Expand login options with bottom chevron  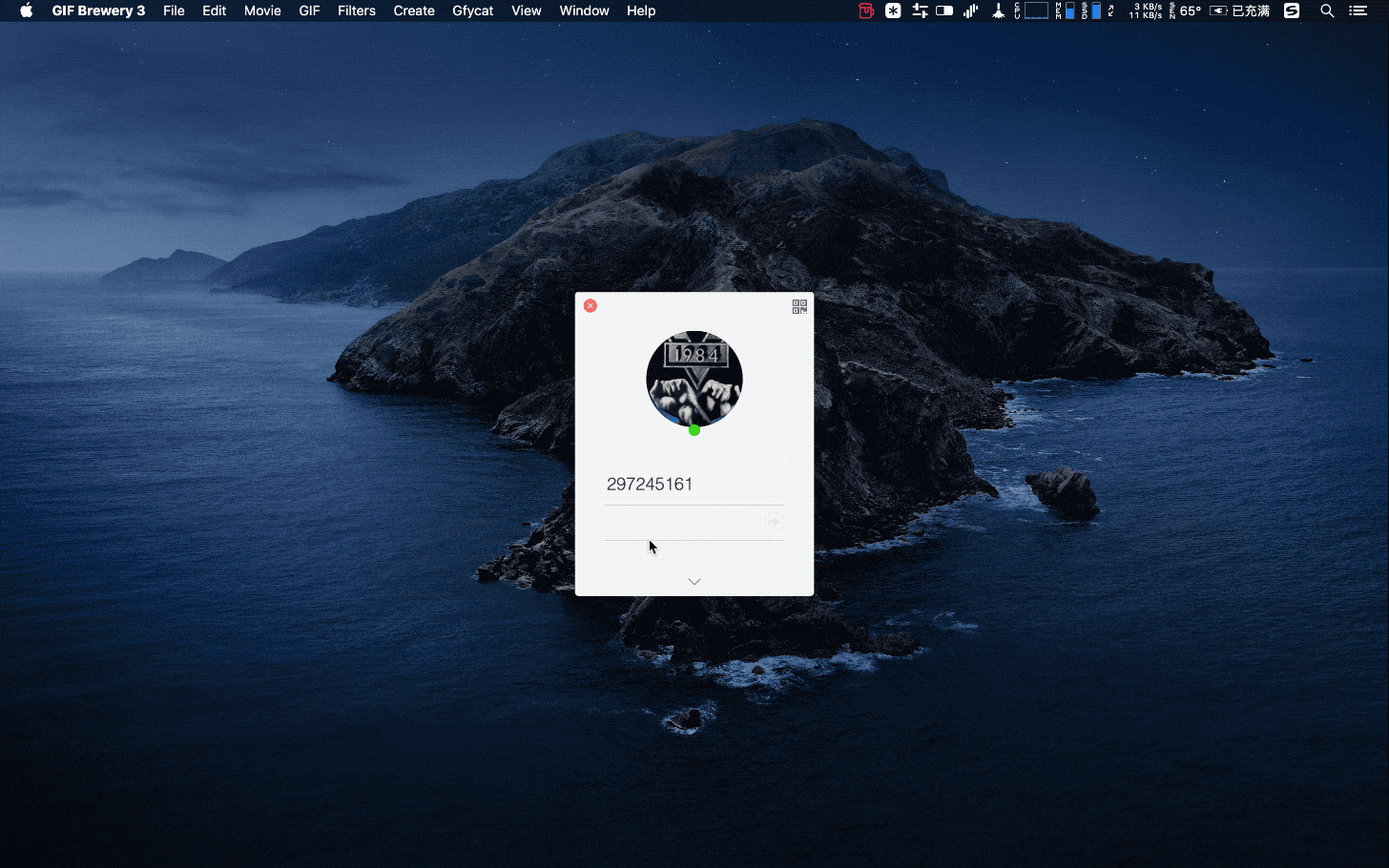tap(694, 581)
